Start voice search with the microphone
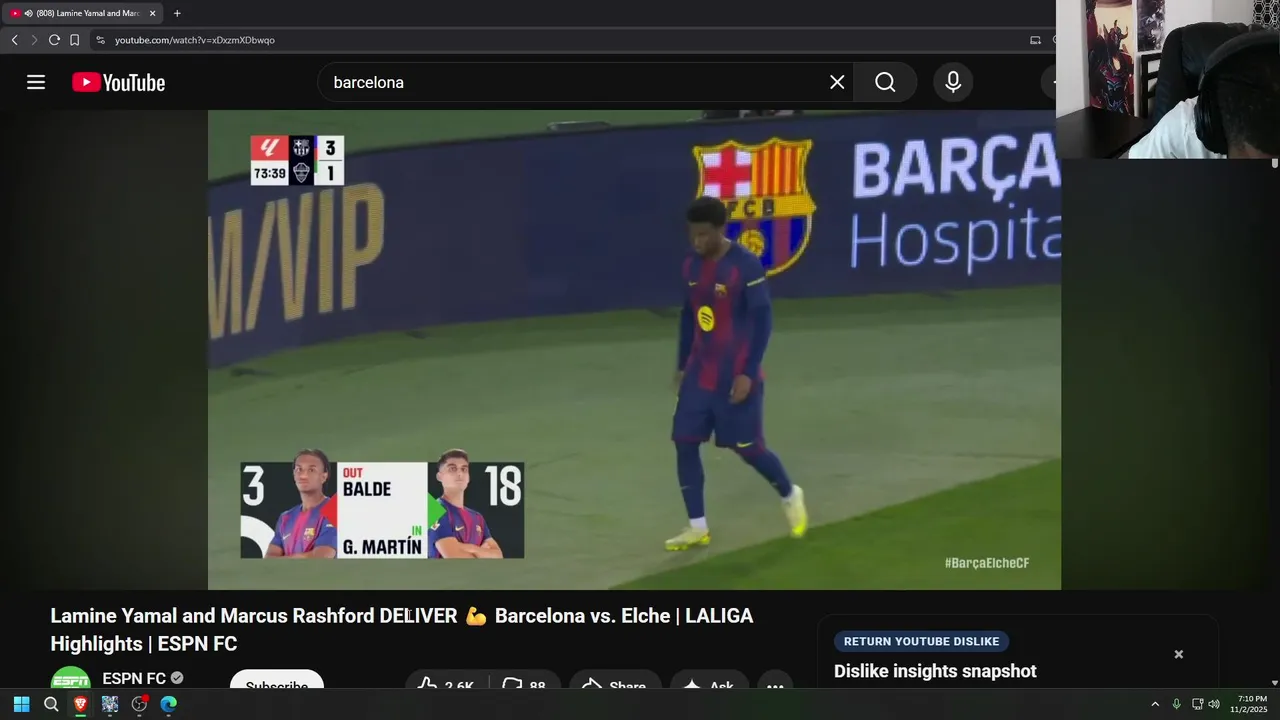 point(953,82)
